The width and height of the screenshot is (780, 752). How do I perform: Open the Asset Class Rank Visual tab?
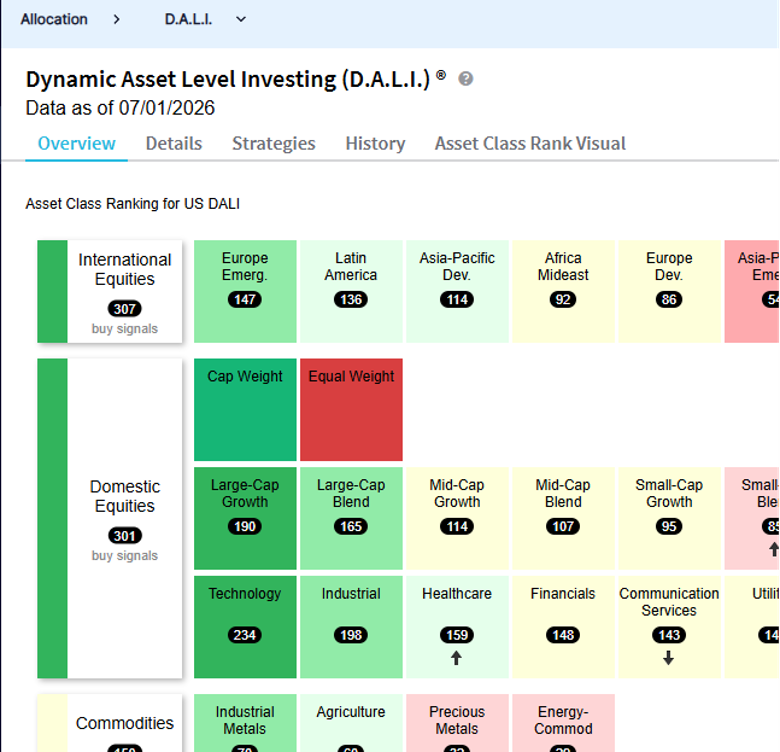pyautogui.click(x=530, y=143)
